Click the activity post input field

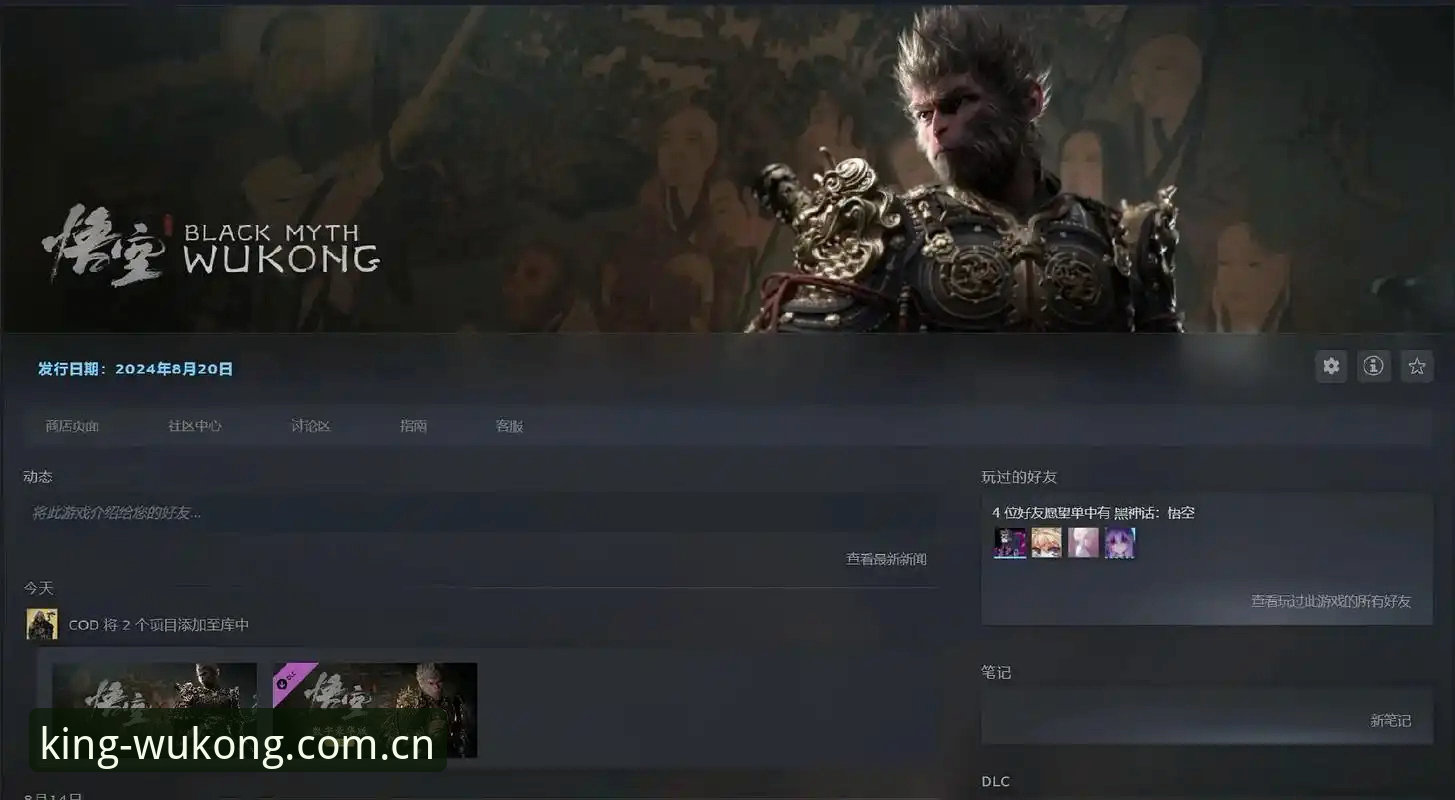480,513
